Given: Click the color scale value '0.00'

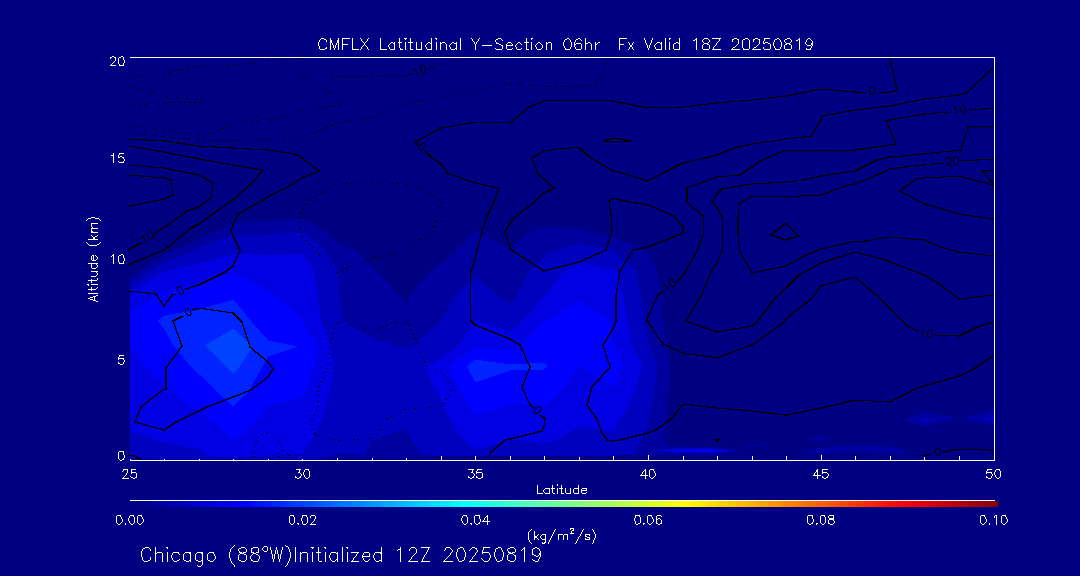Looking at the screenshot, I should 130,520.
